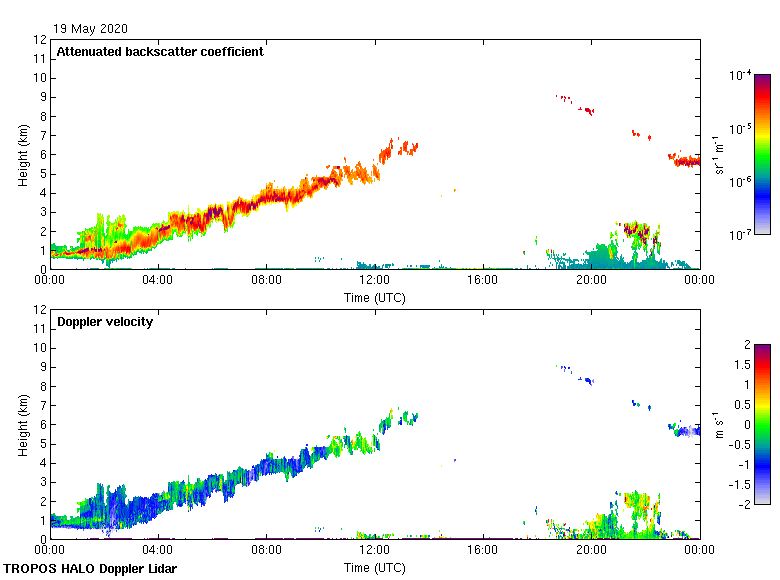Screen dimensions: 780x580
Task: Click the 08:00 tick label under top plot
Action: click(x=266, y=281)
